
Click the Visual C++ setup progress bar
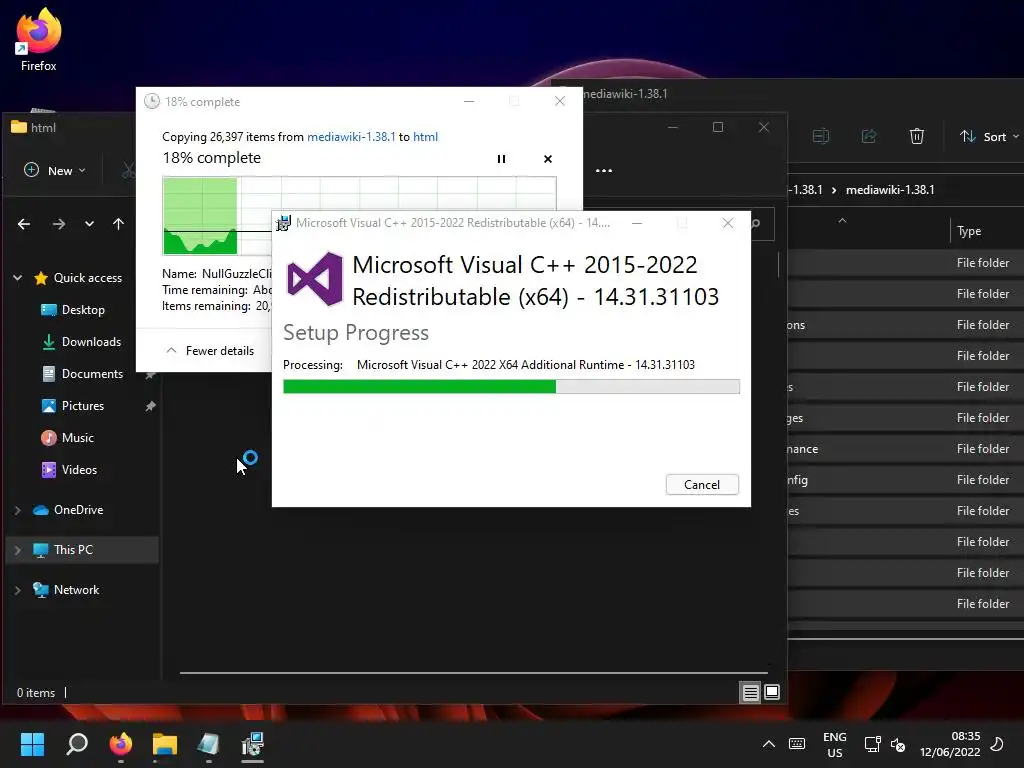(511, 387)
